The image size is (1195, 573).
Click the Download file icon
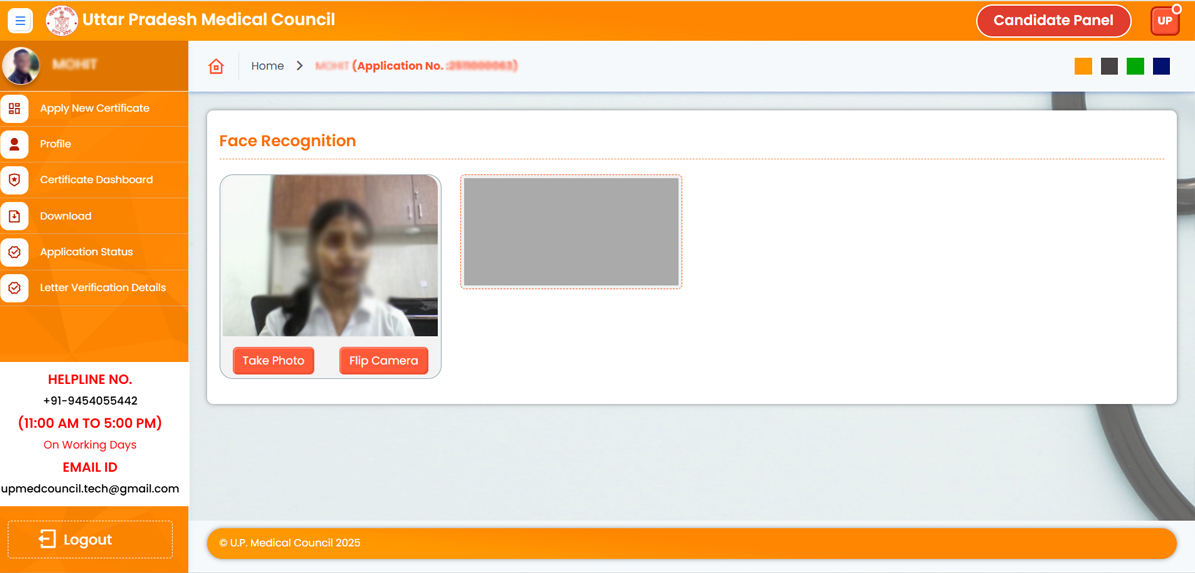(x=14, y=216)
